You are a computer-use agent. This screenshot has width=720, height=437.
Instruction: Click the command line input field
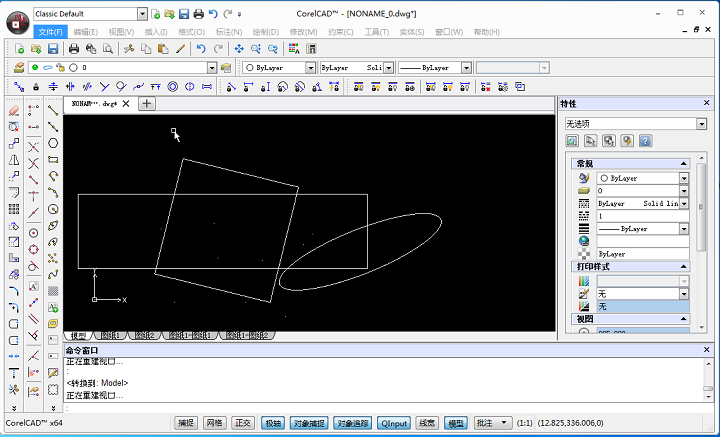[386, 408]
